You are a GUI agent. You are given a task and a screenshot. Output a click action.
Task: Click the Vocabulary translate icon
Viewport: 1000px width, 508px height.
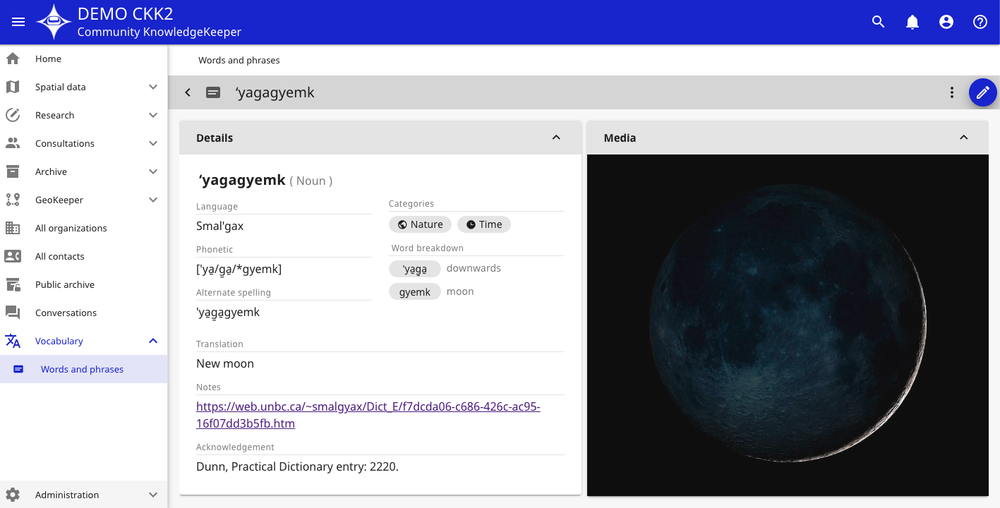coord(12,341)
